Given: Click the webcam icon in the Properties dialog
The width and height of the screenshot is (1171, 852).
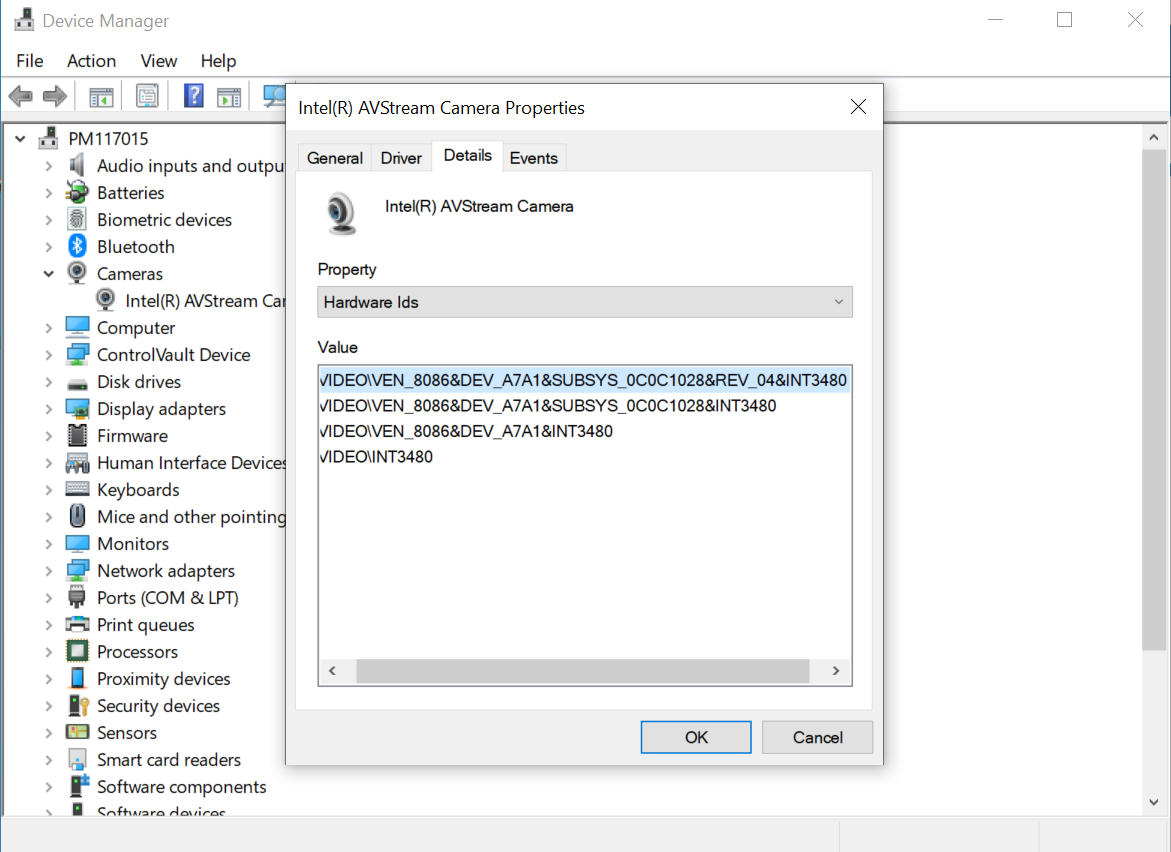Looking at the screenshot, I should pos(342,213).
